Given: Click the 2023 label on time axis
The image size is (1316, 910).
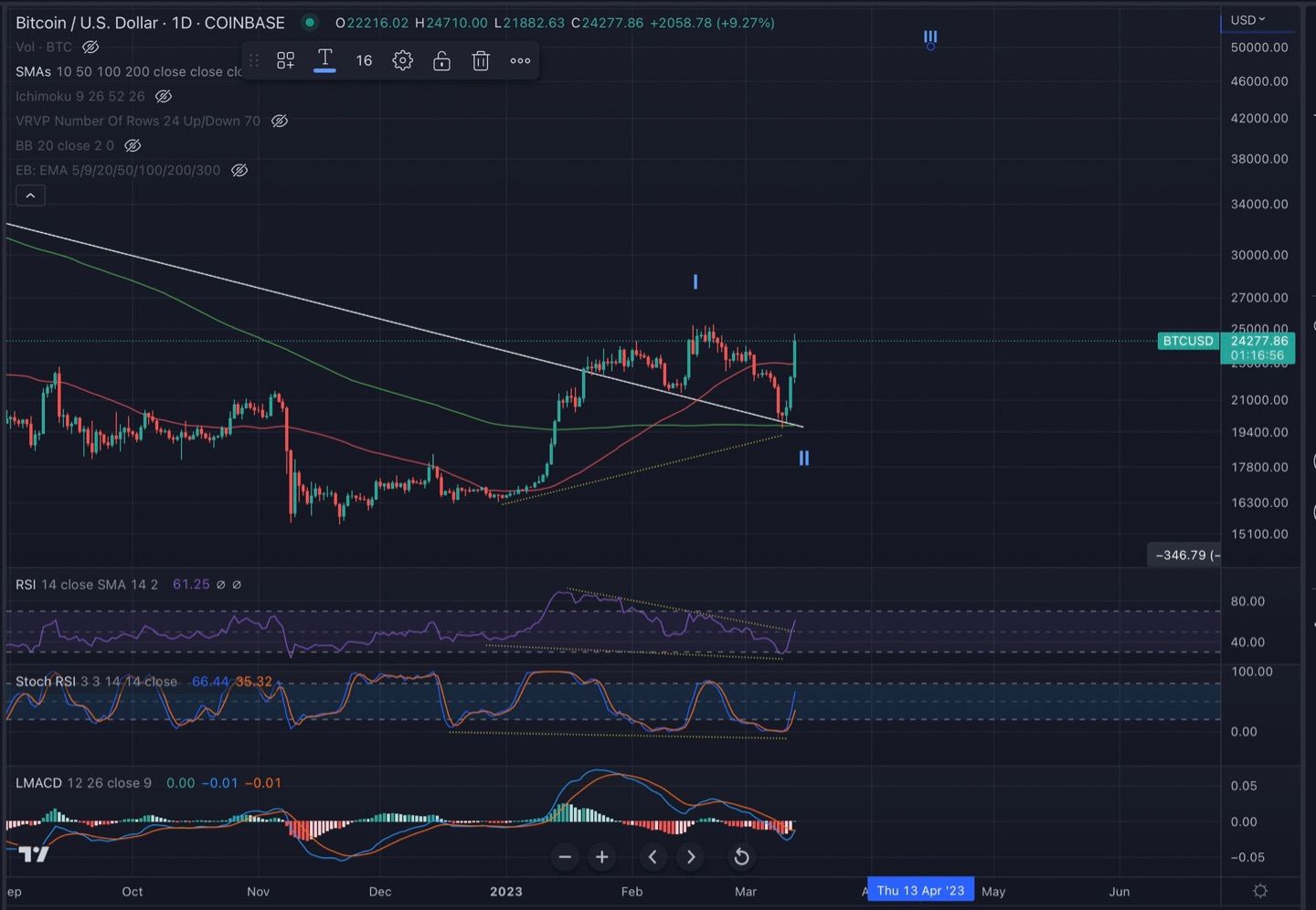Looking at the screenshot, I should pos(505,892).
